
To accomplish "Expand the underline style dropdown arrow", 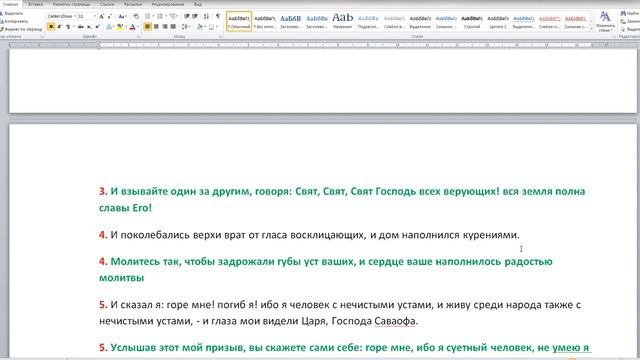I will (x=73, y=27).
